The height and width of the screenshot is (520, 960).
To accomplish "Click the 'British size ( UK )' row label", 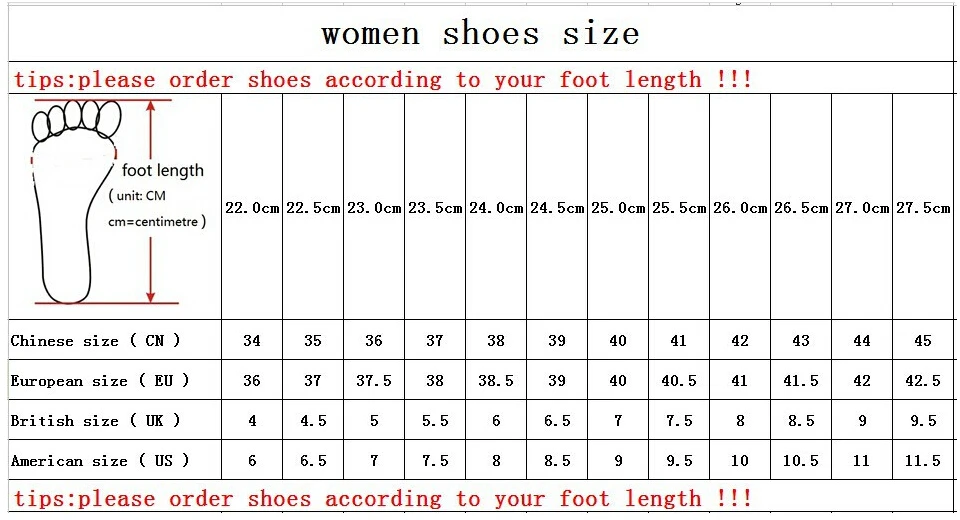I will (96, 420).
